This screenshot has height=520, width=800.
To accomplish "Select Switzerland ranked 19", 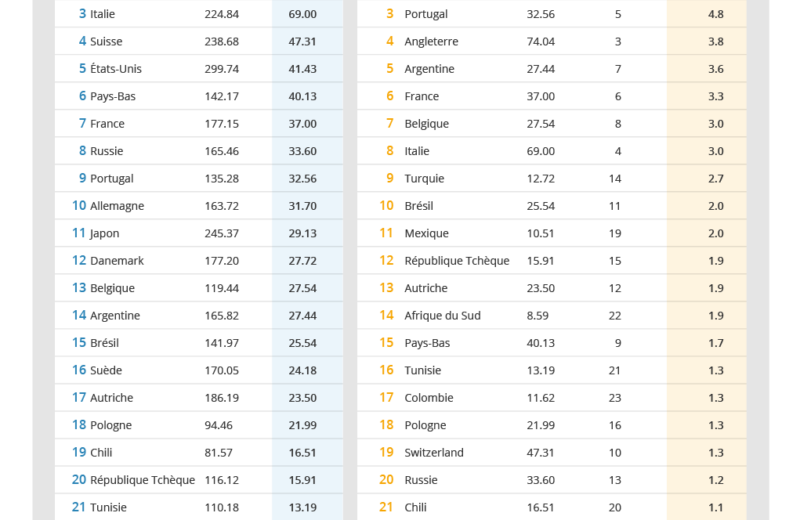I will point(434,453).
